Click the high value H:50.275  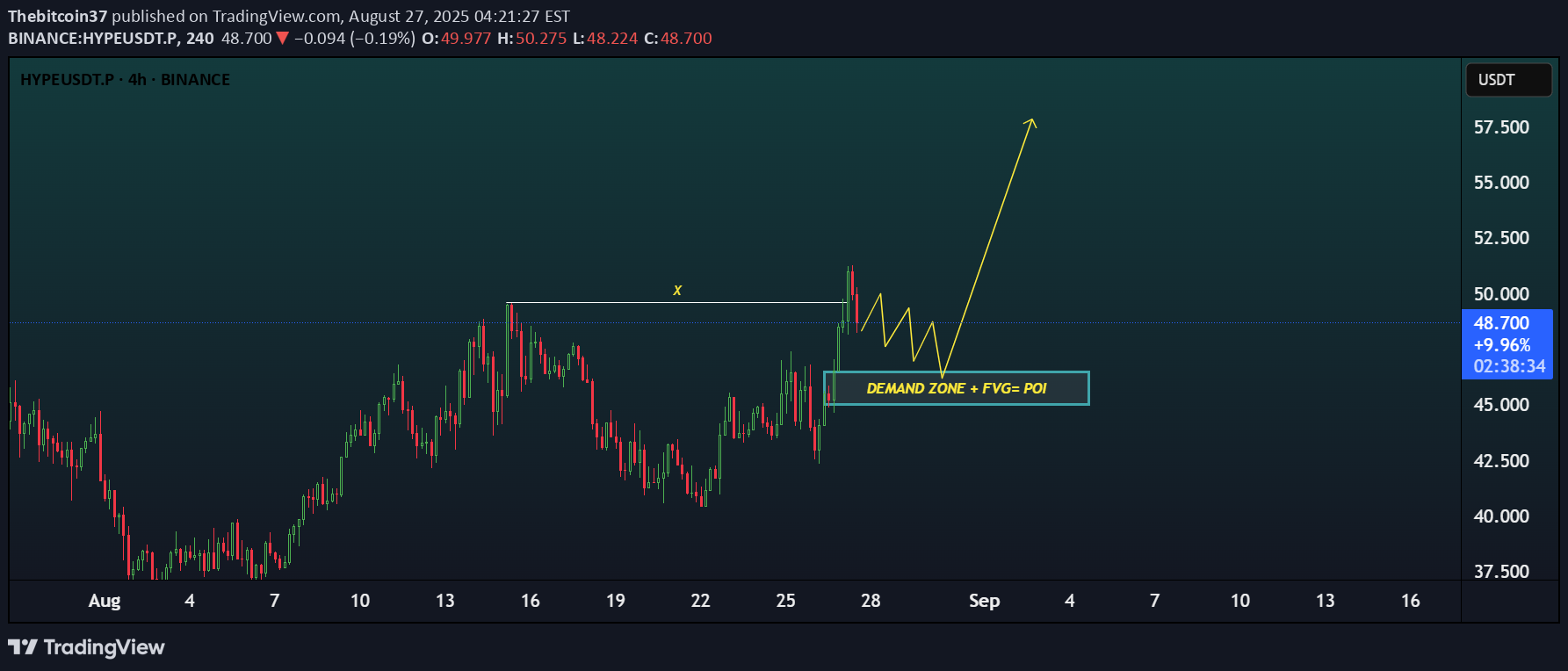pyautogui.click(x=531, y=39)
